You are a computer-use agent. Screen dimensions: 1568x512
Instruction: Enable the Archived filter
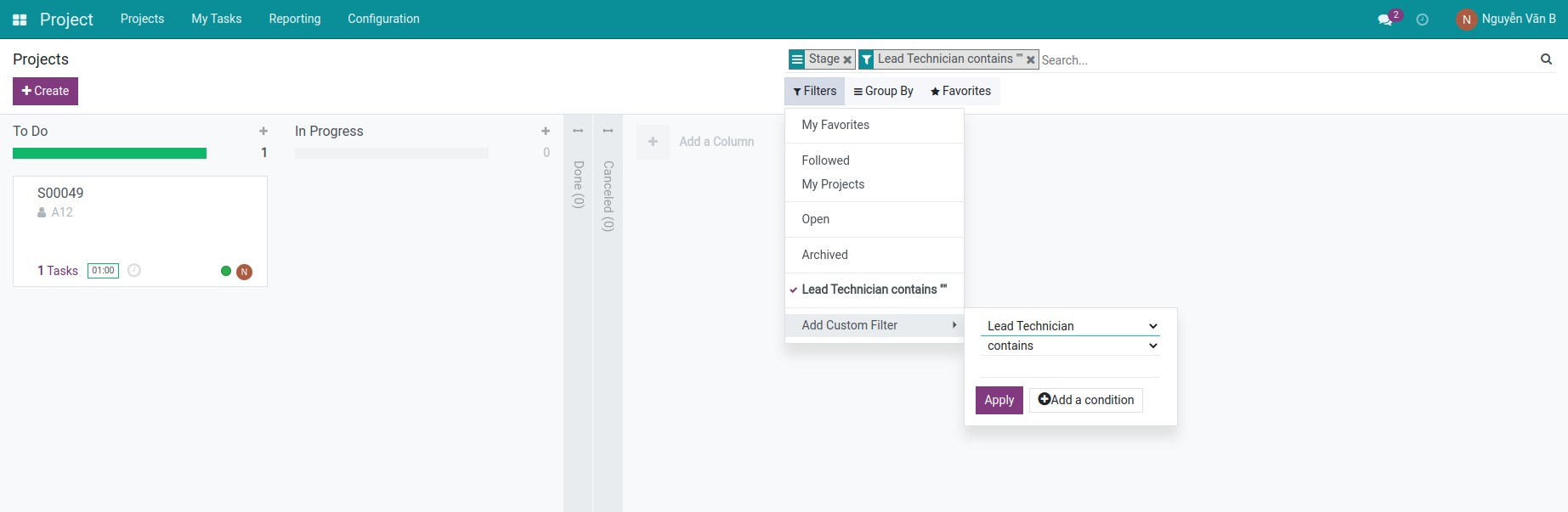(x=824, y=255)
